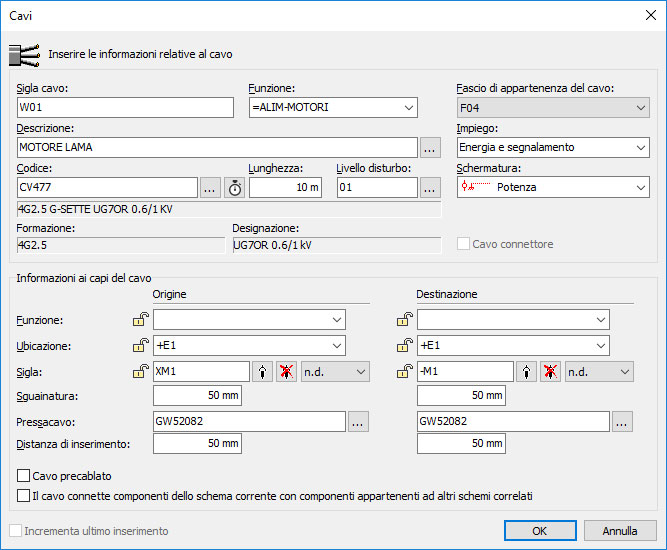Toggle Incrementa ultimo inserimento checkbox
Screen dimensions: 667x550
click(16, 530)
